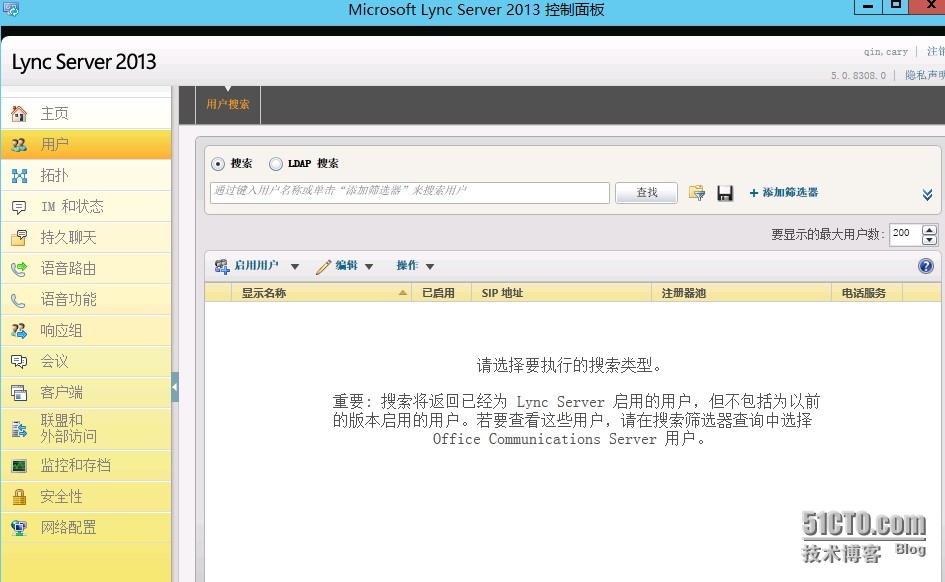The height and width of the screenshot is (582, 945).
Task: Click the voice routing icon beside 语音路由
Action: coord(19,269)
